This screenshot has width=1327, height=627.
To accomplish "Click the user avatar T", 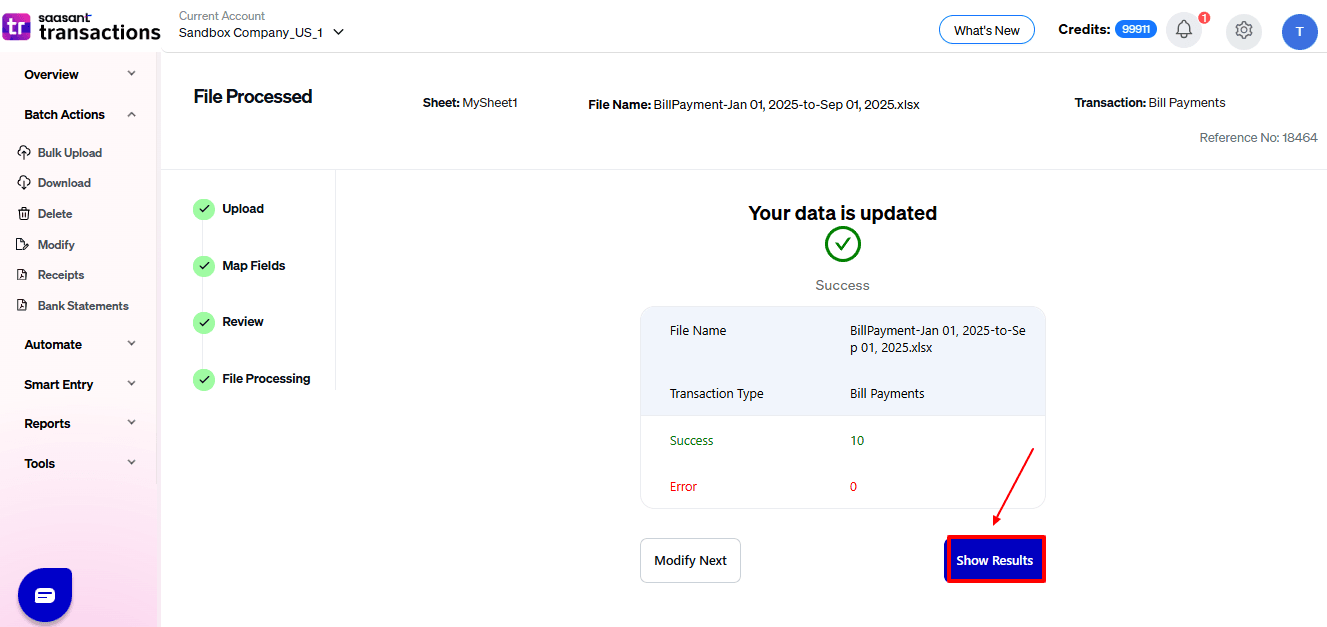I will [x=1299, y=31].
